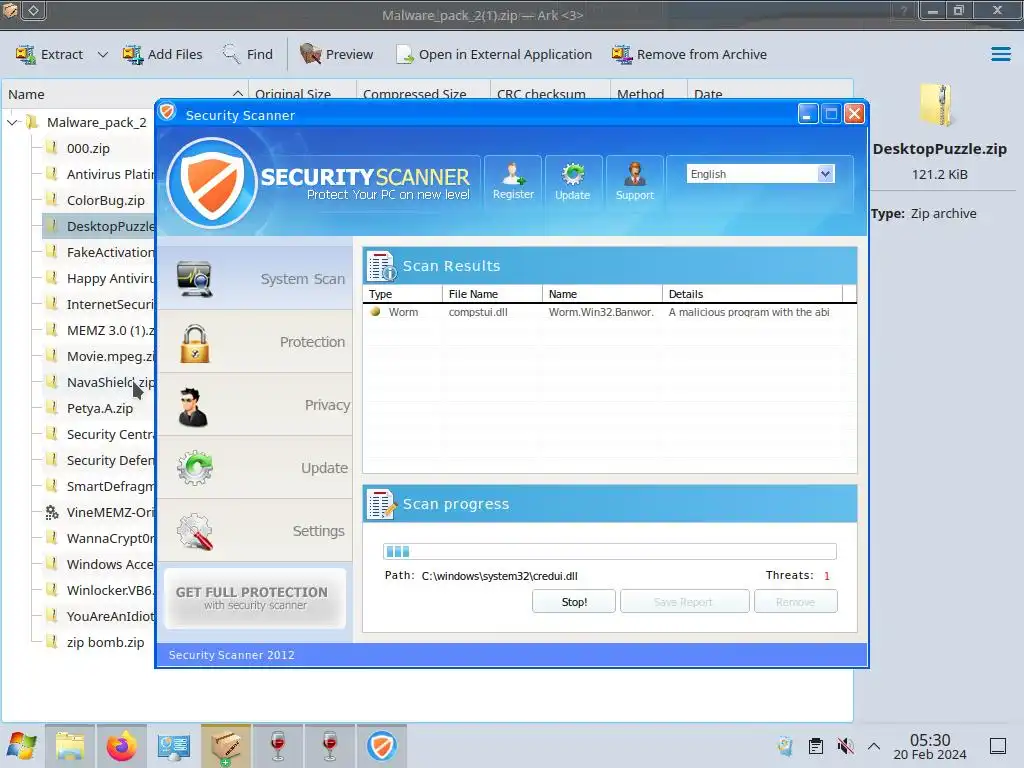Open the Ark hamburger menu
This screenshot has width=1024, height=768.
point(1000,54)
